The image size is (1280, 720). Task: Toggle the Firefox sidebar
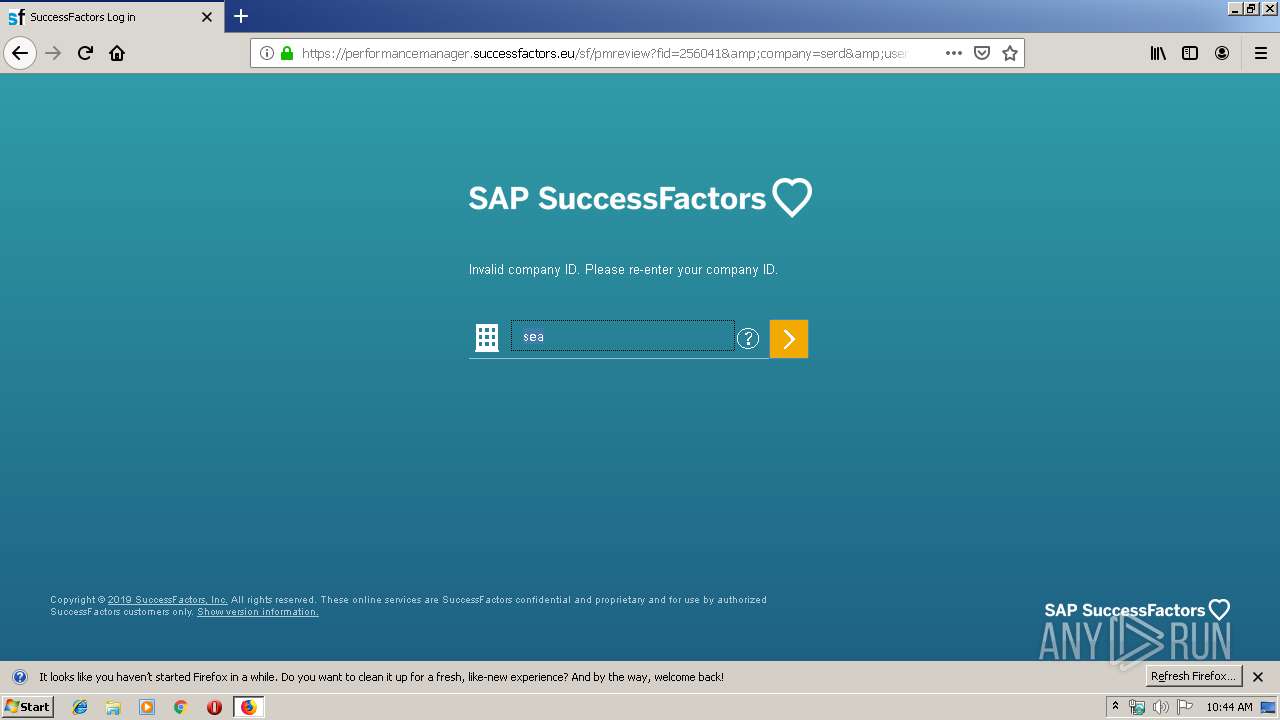(1190, 53)
